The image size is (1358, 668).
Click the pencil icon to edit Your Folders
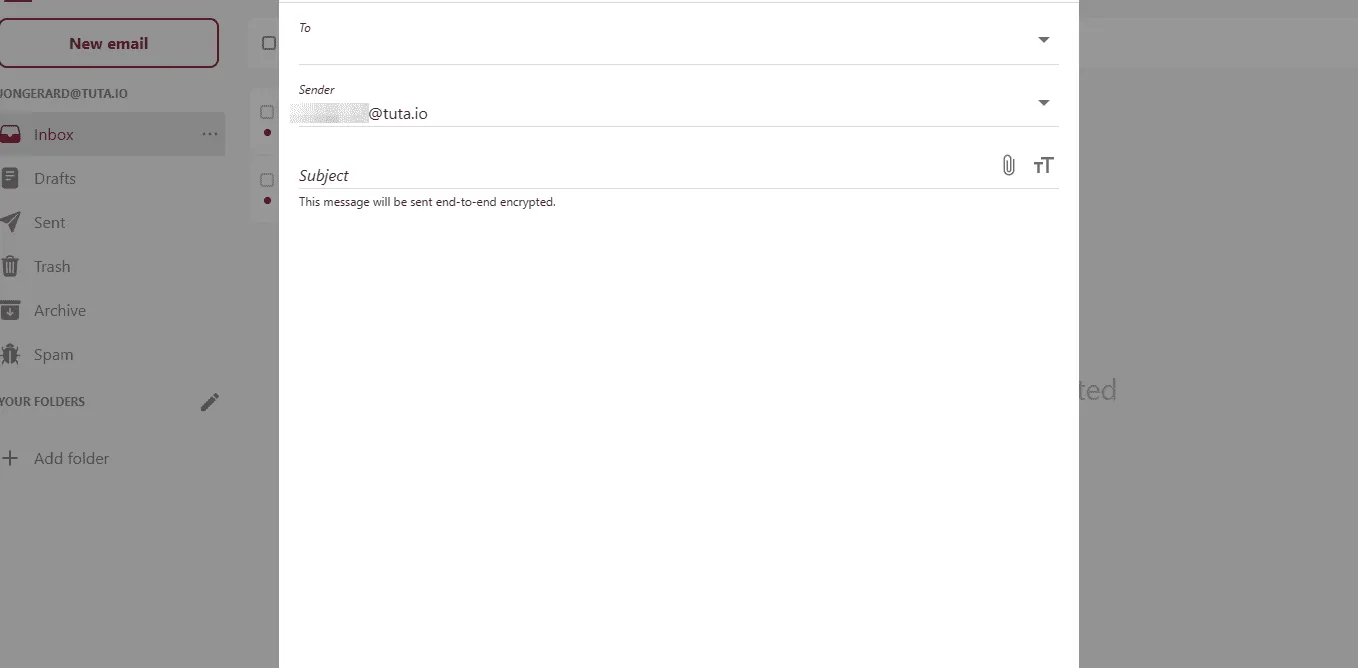(210, 401)
